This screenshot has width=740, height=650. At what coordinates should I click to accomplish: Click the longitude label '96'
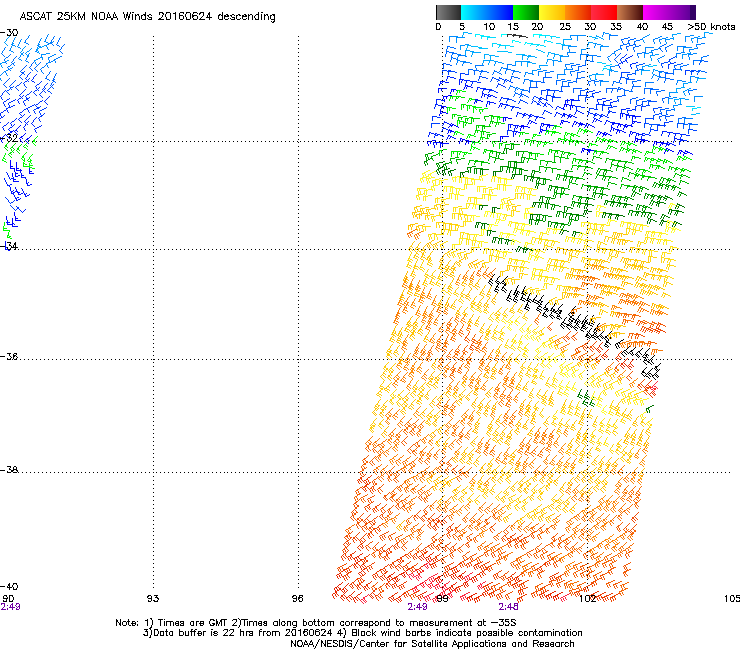click(x=297, y=598)
